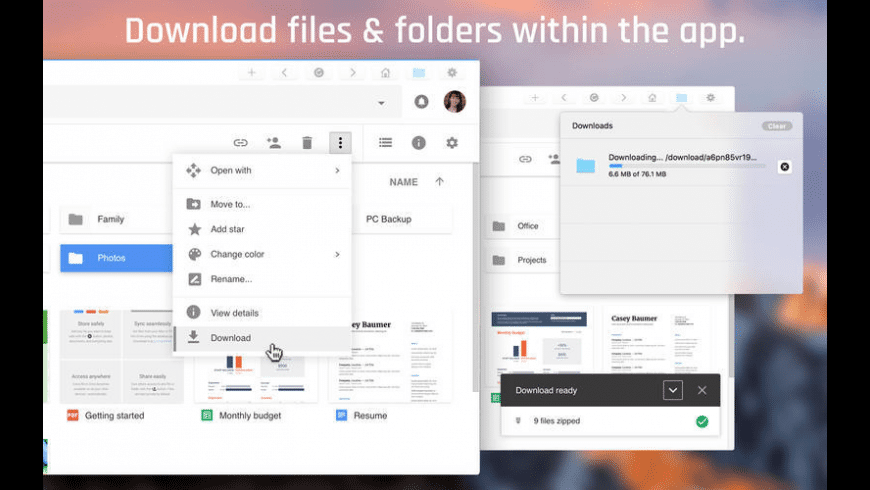Choose Add star from the menu
Image resolution: width=870 pixels, height=490 pixels.
[262, 229]
